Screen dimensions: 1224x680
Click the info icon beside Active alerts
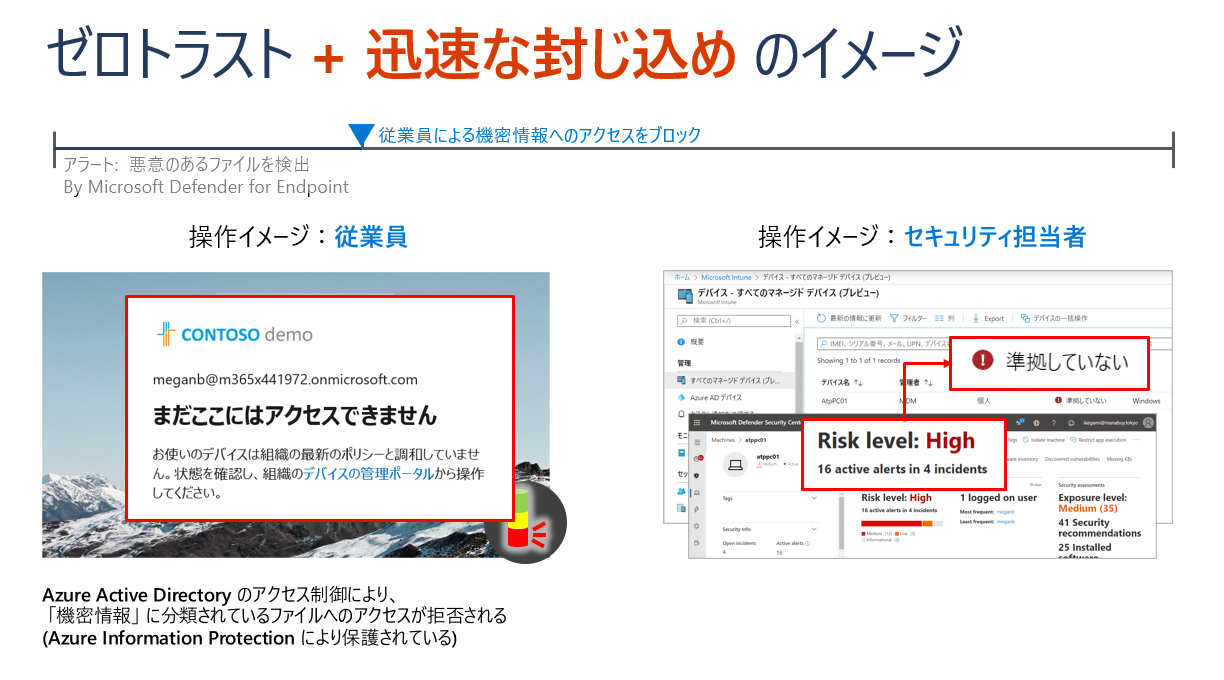point(808,543)
